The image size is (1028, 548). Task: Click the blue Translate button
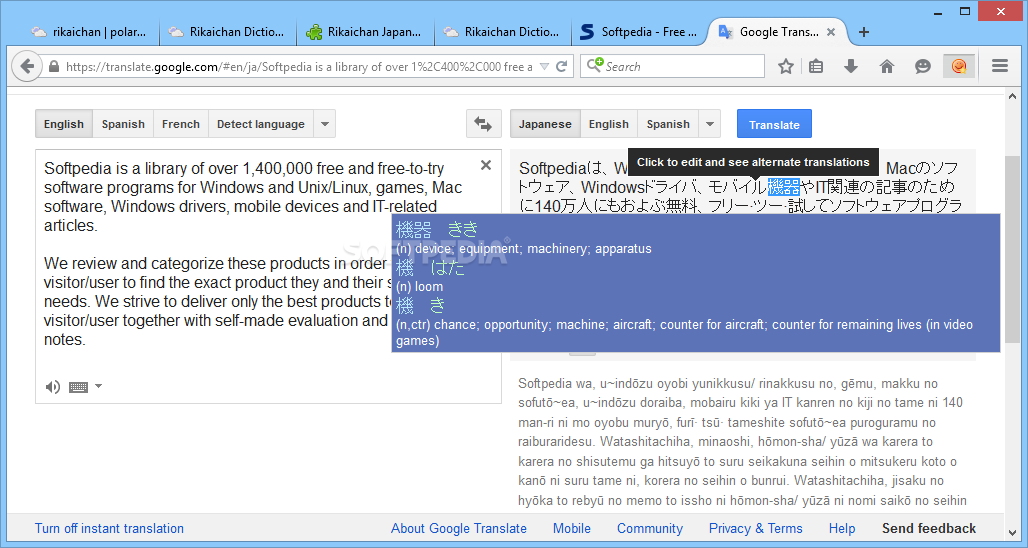pos(774,124)
